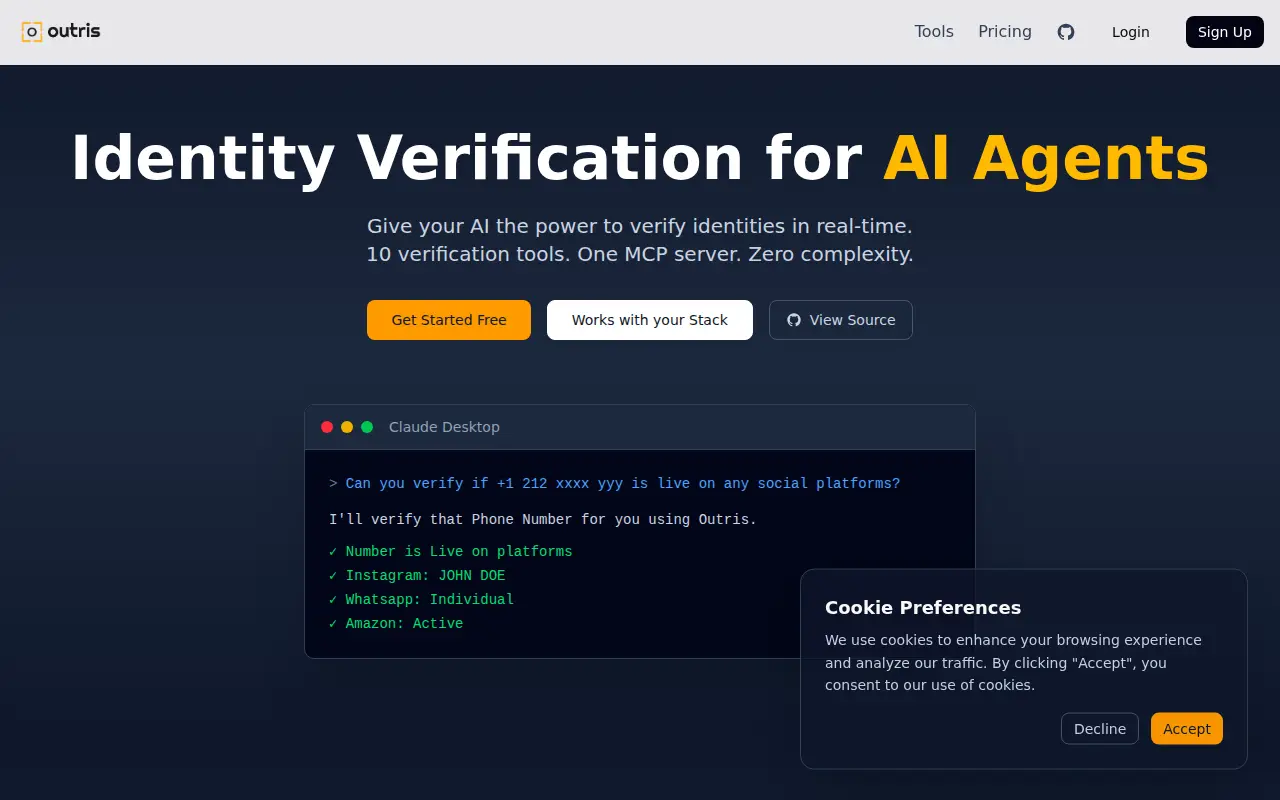
Task: Go to the Pricing page
Action: 1005,32
